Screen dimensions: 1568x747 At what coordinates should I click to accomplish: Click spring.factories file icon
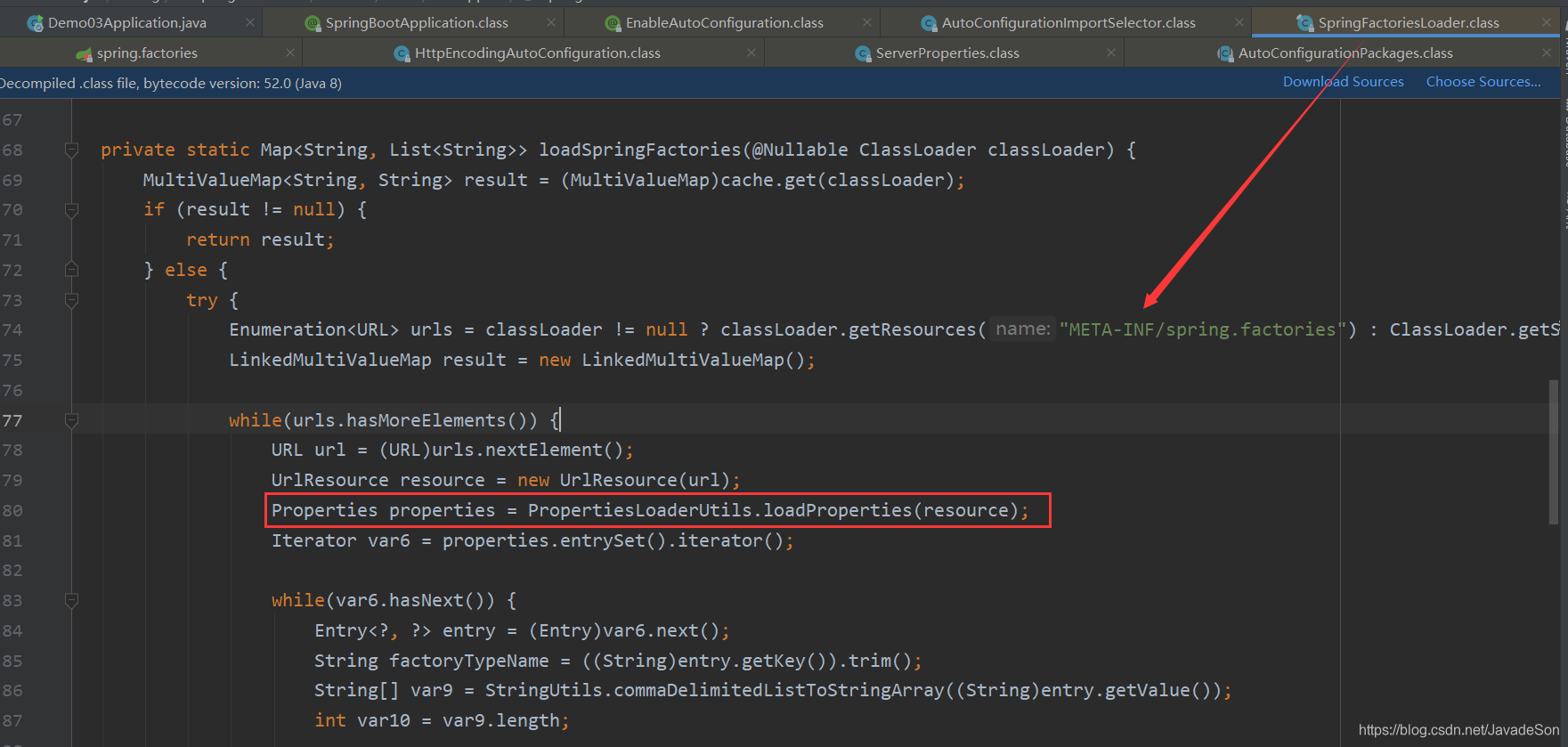click(x=85, y=54)
